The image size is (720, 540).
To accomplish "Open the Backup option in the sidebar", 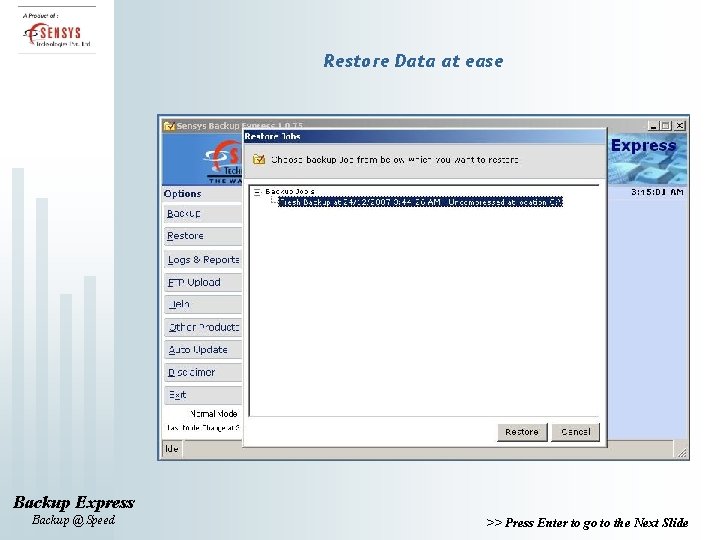I will pyautogui.click(x=203, y=214).
